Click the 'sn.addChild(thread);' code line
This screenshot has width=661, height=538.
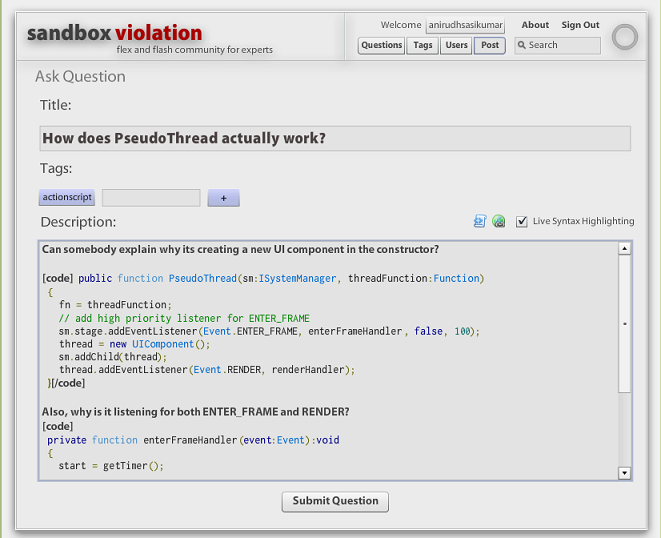[x=113, y=357]
